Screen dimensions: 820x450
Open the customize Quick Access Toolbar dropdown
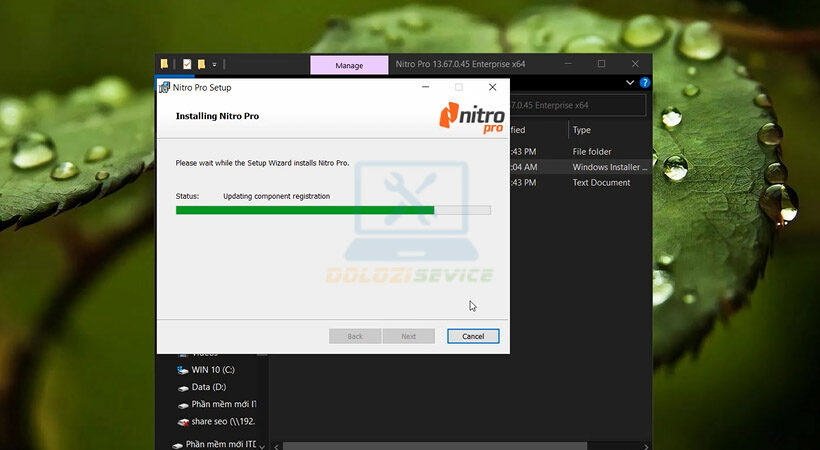[214, 64]
